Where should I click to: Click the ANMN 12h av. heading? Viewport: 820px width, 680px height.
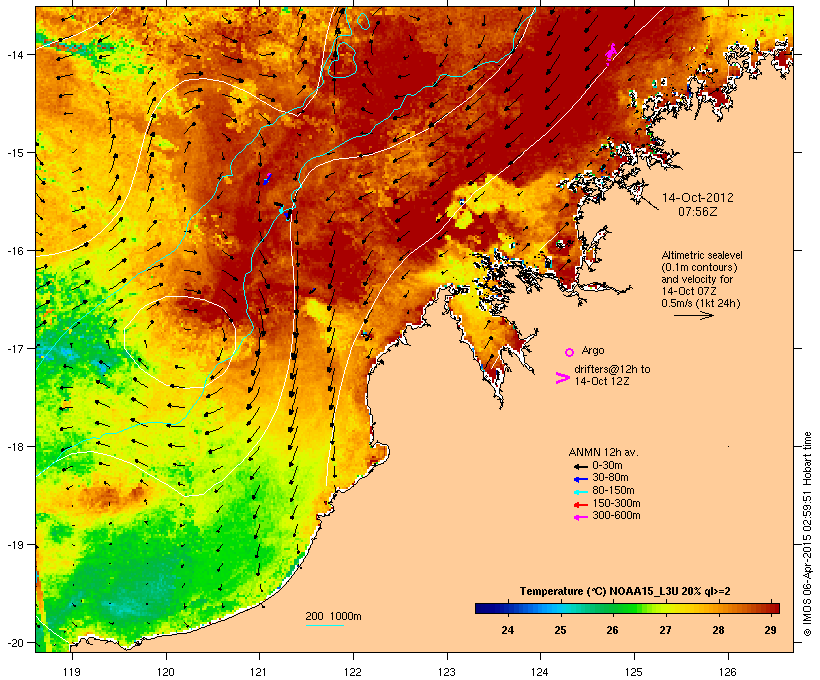[x=603, y=452]
